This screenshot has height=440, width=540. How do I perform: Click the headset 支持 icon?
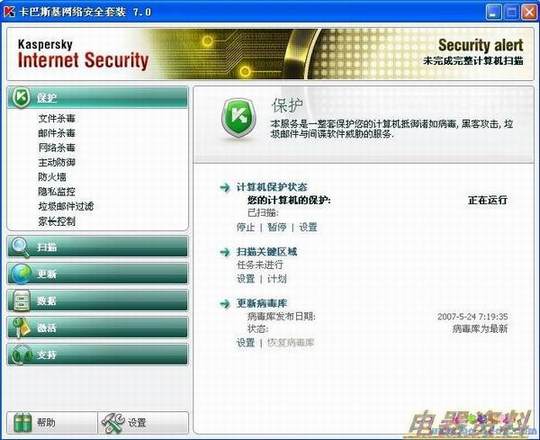pyautogui.click(x=21, y=354)
